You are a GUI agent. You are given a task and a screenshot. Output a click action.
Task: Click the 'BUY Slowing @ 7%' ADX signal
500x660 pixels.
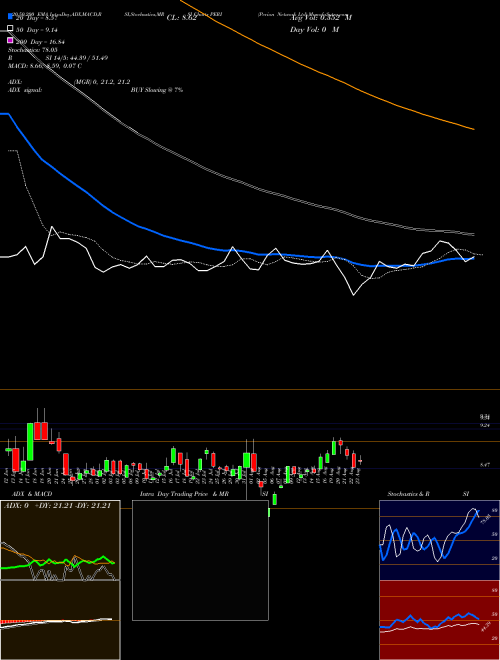pos(157,90)
